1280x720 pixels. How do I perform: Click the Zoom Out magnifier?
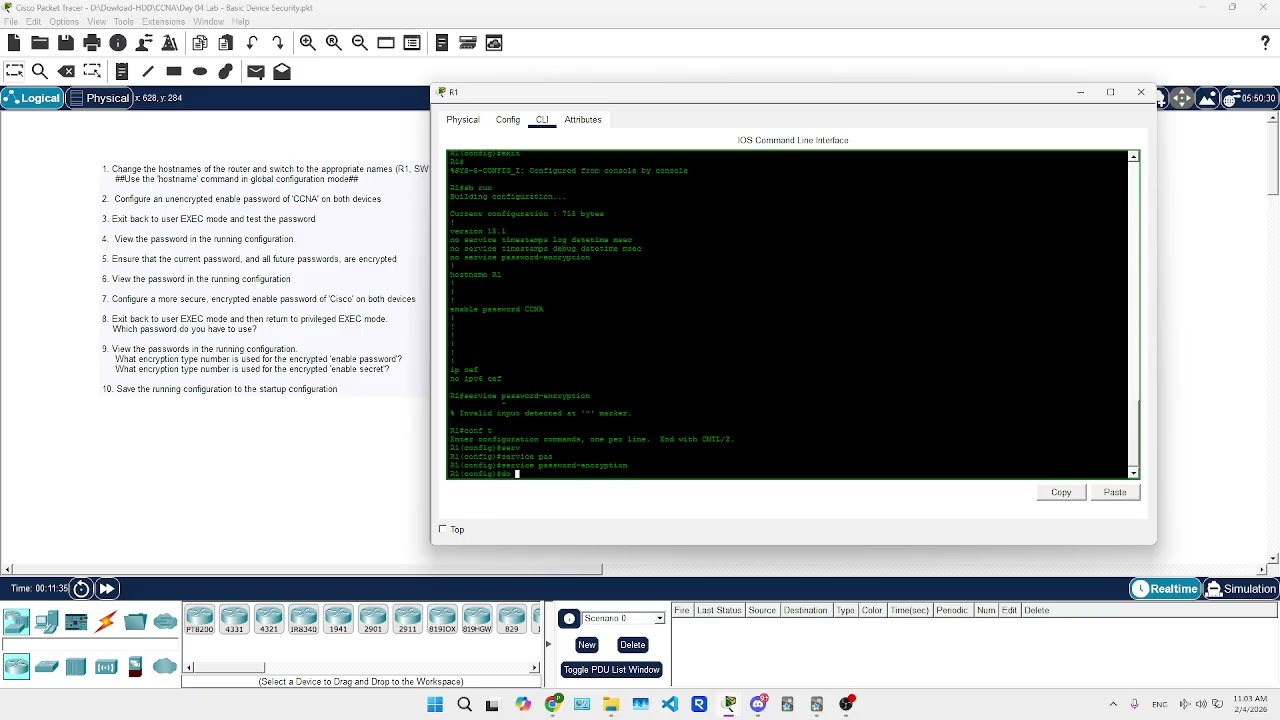click(360, 43)
